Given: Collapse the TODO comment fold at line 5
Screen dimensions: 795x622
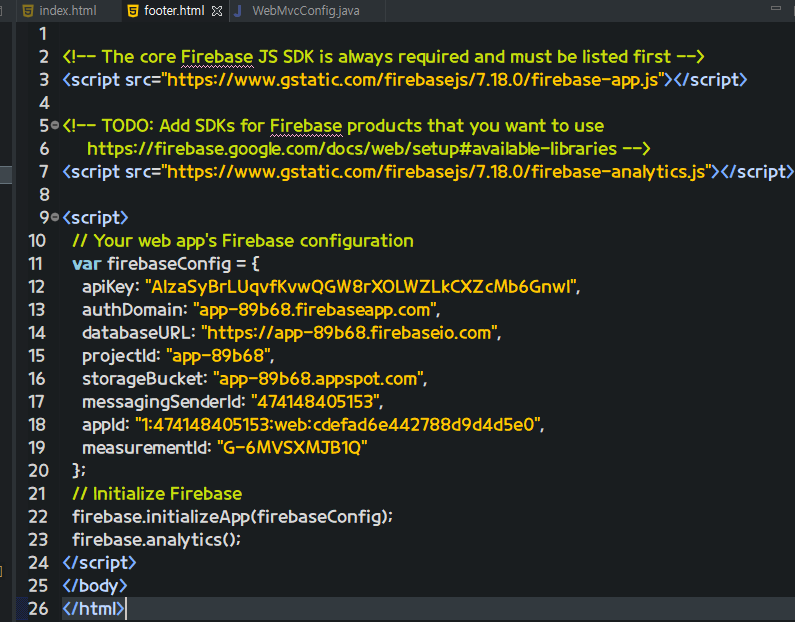Looking at the screenshot, I should coord(55,125).
